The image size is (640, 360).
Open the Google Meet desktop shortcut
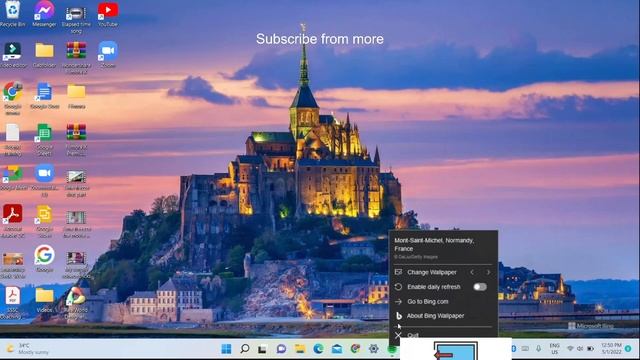[13, 178]
